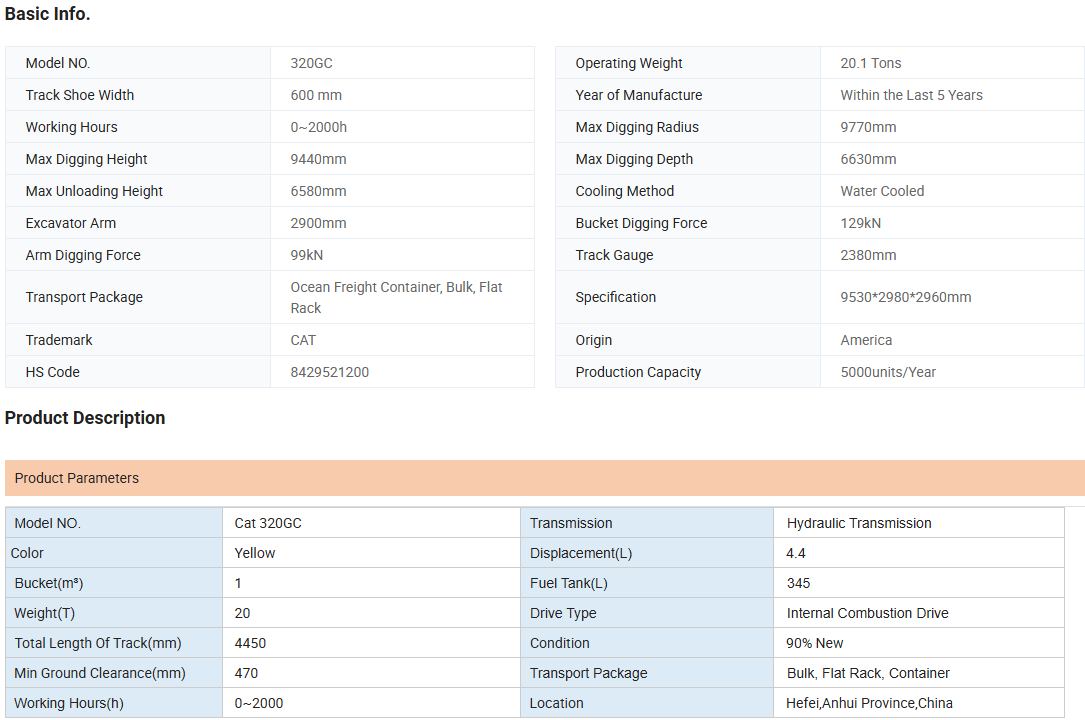The height and width of the screenshot is (720, 1085).
Task: Click the Track Gauge label
Action: 614,255
